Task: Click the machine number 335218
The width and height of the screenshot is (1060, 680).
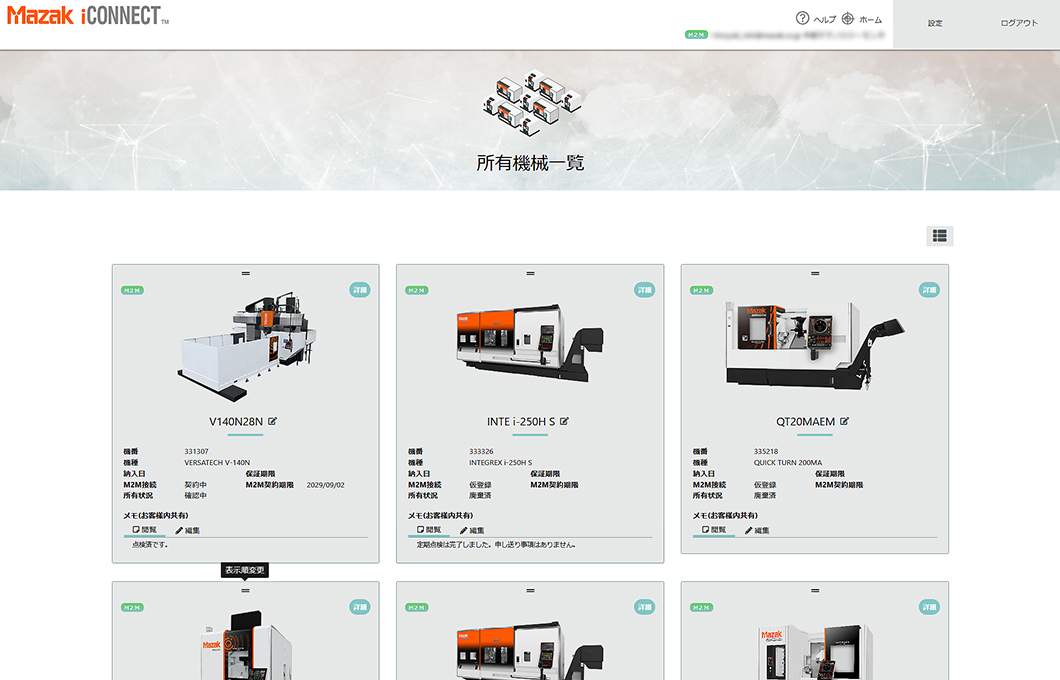Action: click(x=766, y=452)
